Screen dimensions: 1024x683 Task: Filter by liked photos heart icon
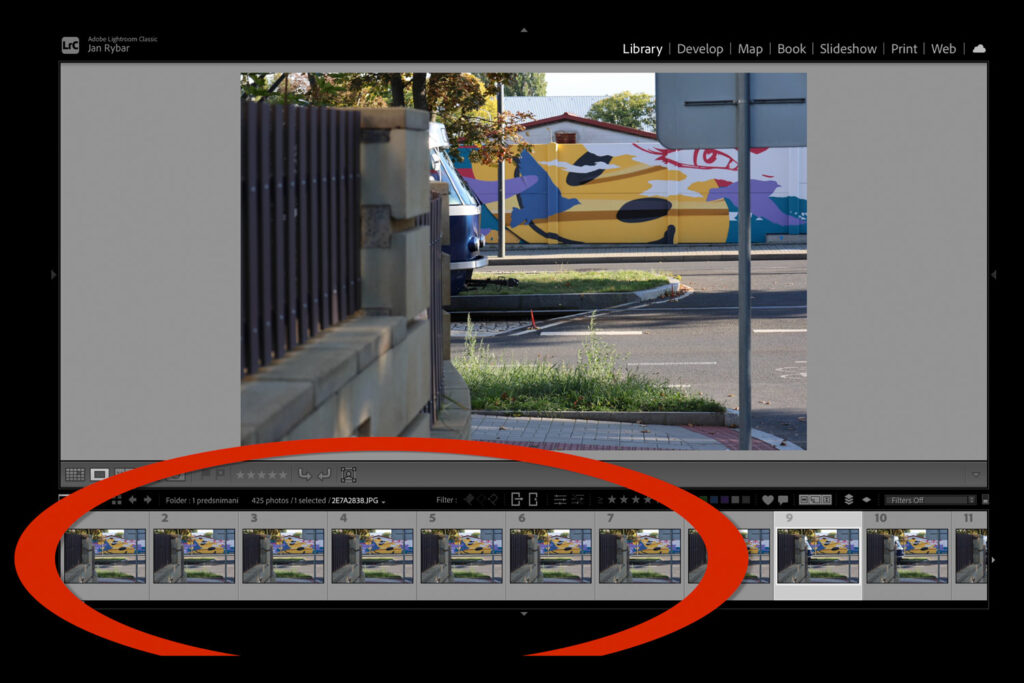(768, 500)
